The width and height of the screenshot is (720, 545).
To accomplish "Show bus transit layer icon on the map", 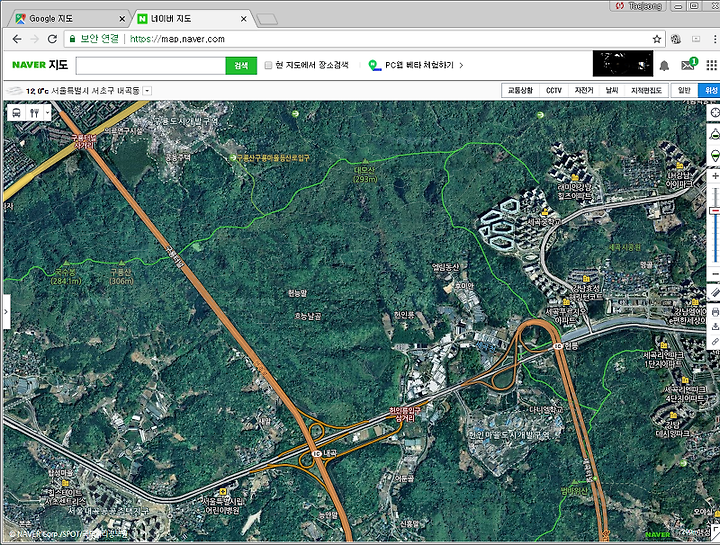I will [17, 112].
